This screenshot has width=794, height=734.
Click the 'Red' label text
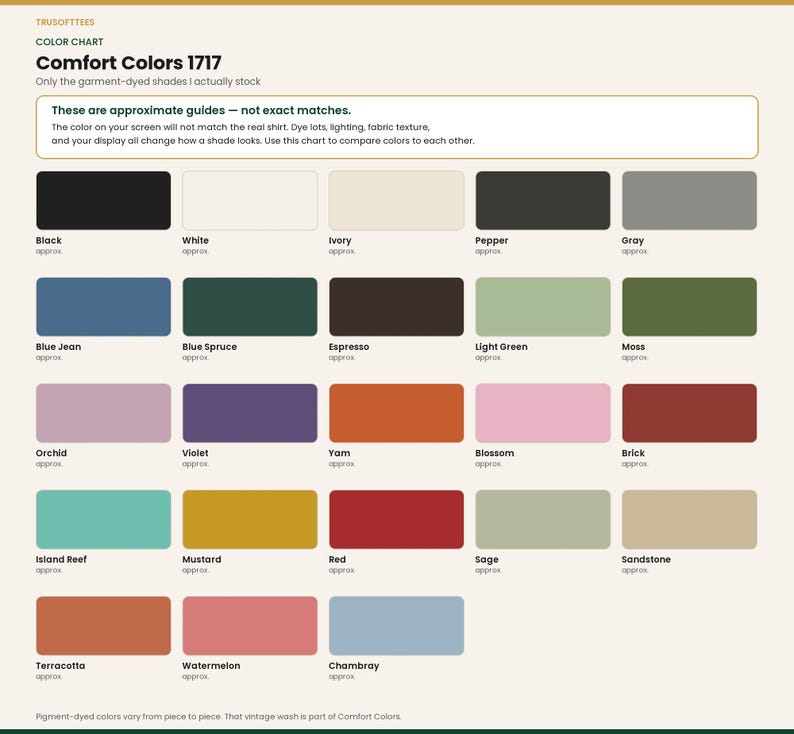click(x=337, y=559)
